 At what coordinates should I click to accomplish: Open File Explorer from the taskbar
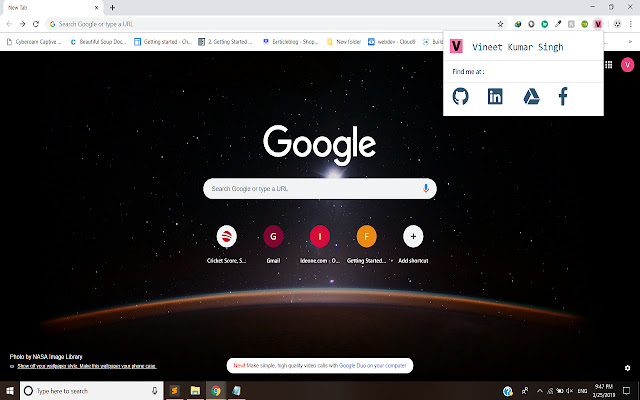click(195, 391)
